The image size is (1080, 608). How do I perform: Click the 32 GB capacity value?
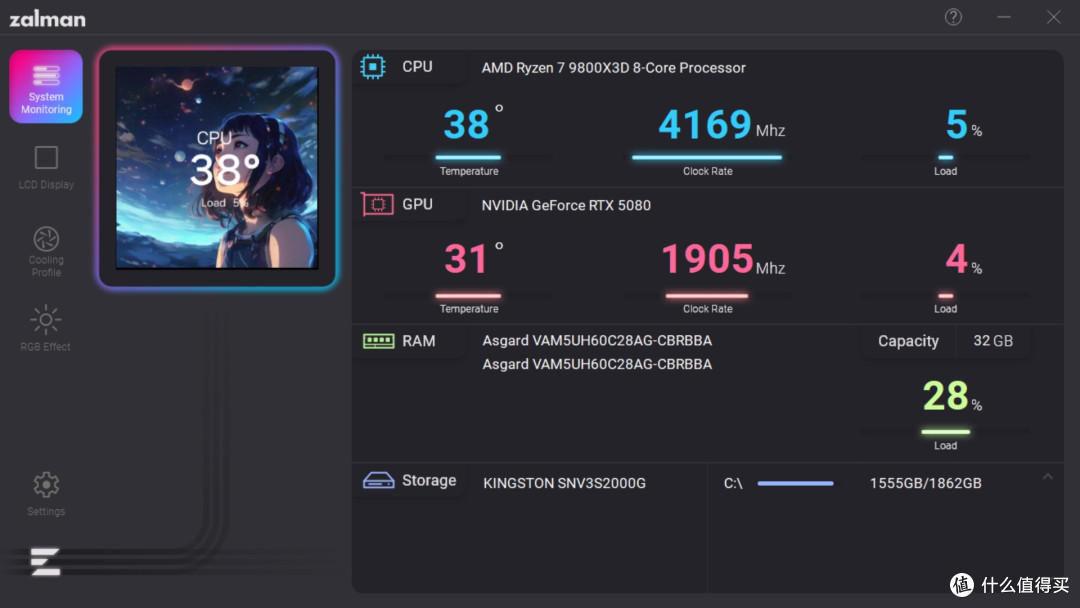(993, 341)
